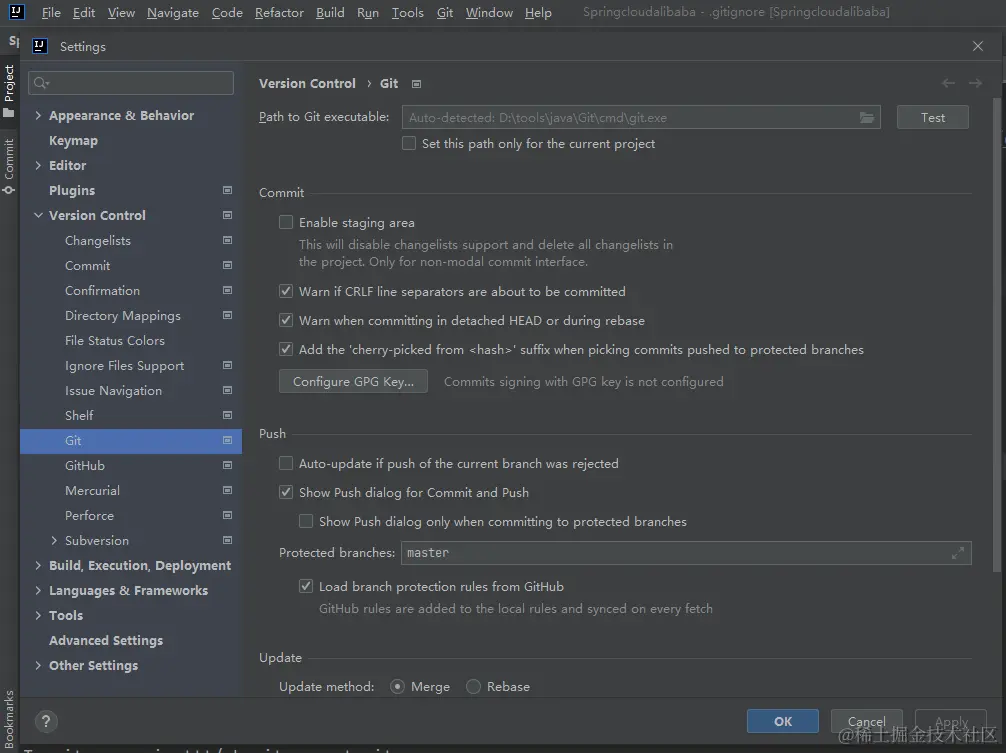Select Keymap in settings tree
This screenshot has width=1006, height=753.
[73, 140]
